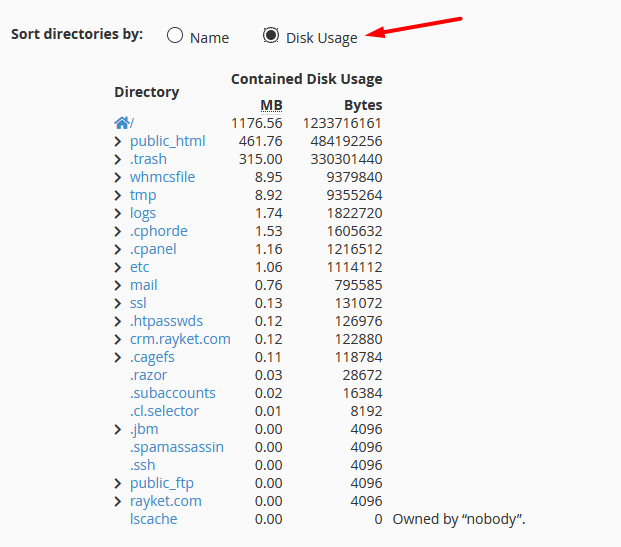
Task: Click the MB column header
Action: [x=271, y=105]
